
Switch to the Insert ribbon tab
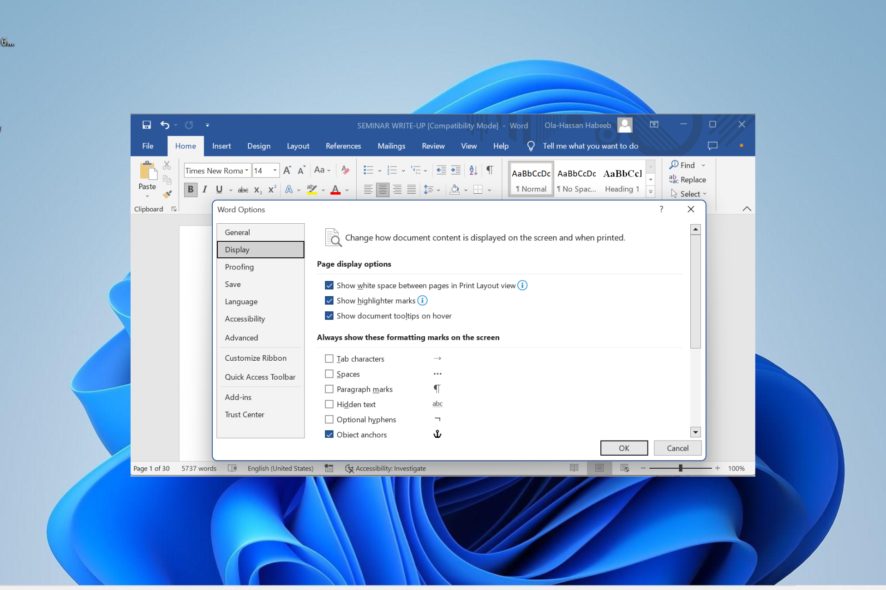coord(221,146)
